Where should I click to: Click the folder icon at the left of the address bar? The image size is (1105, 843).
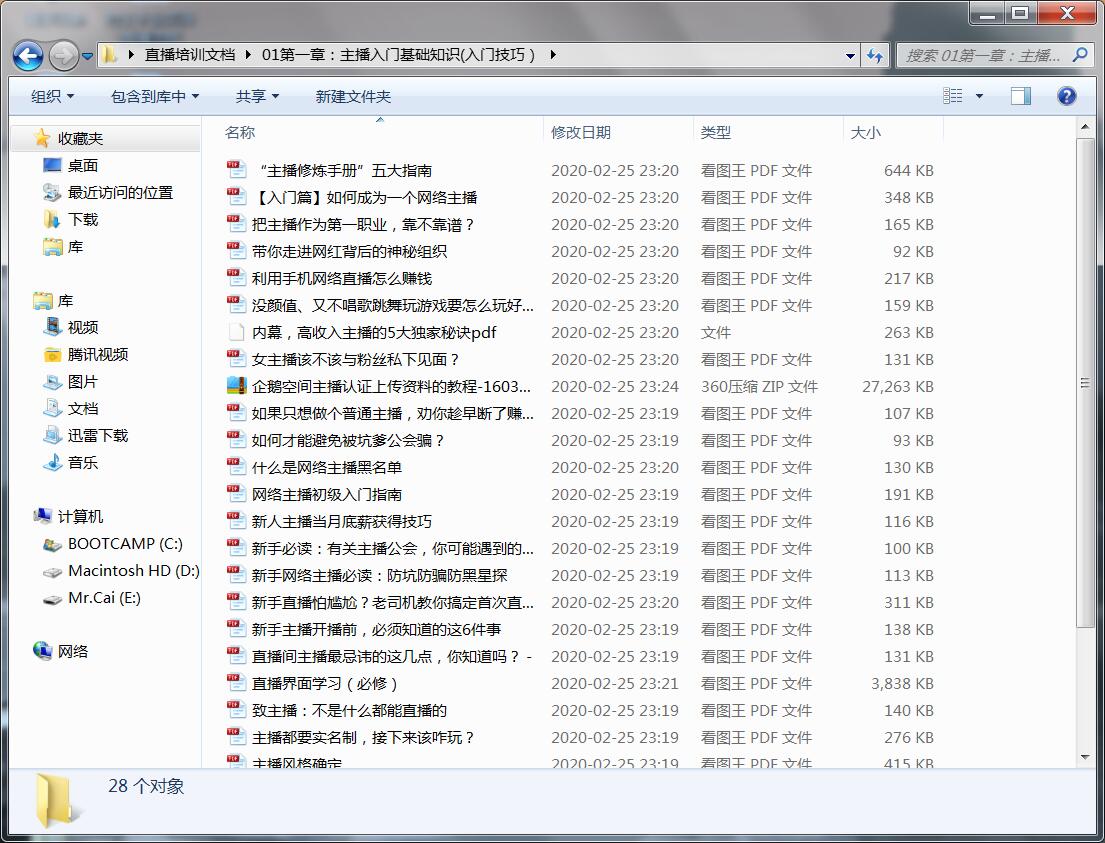click(110, 56)
